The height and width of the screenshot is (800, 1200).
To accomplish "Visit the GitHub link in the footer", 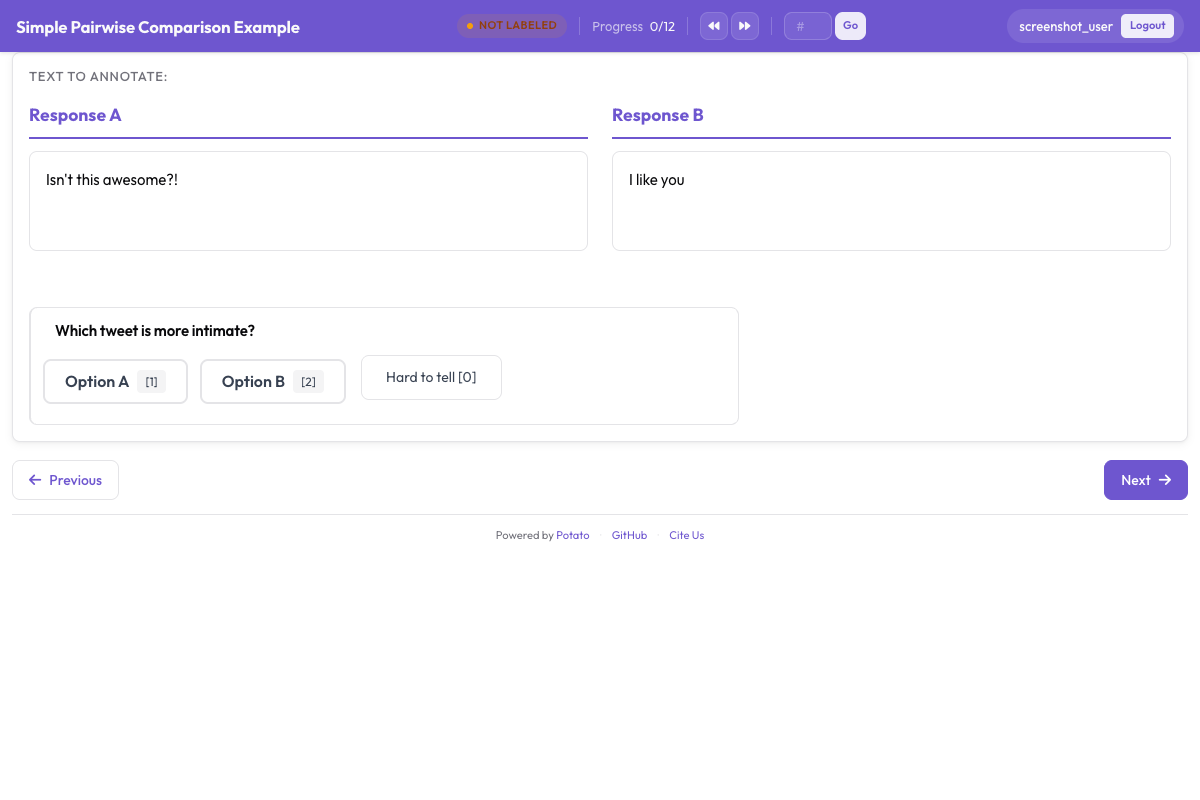I will click(x=629, y=535).
